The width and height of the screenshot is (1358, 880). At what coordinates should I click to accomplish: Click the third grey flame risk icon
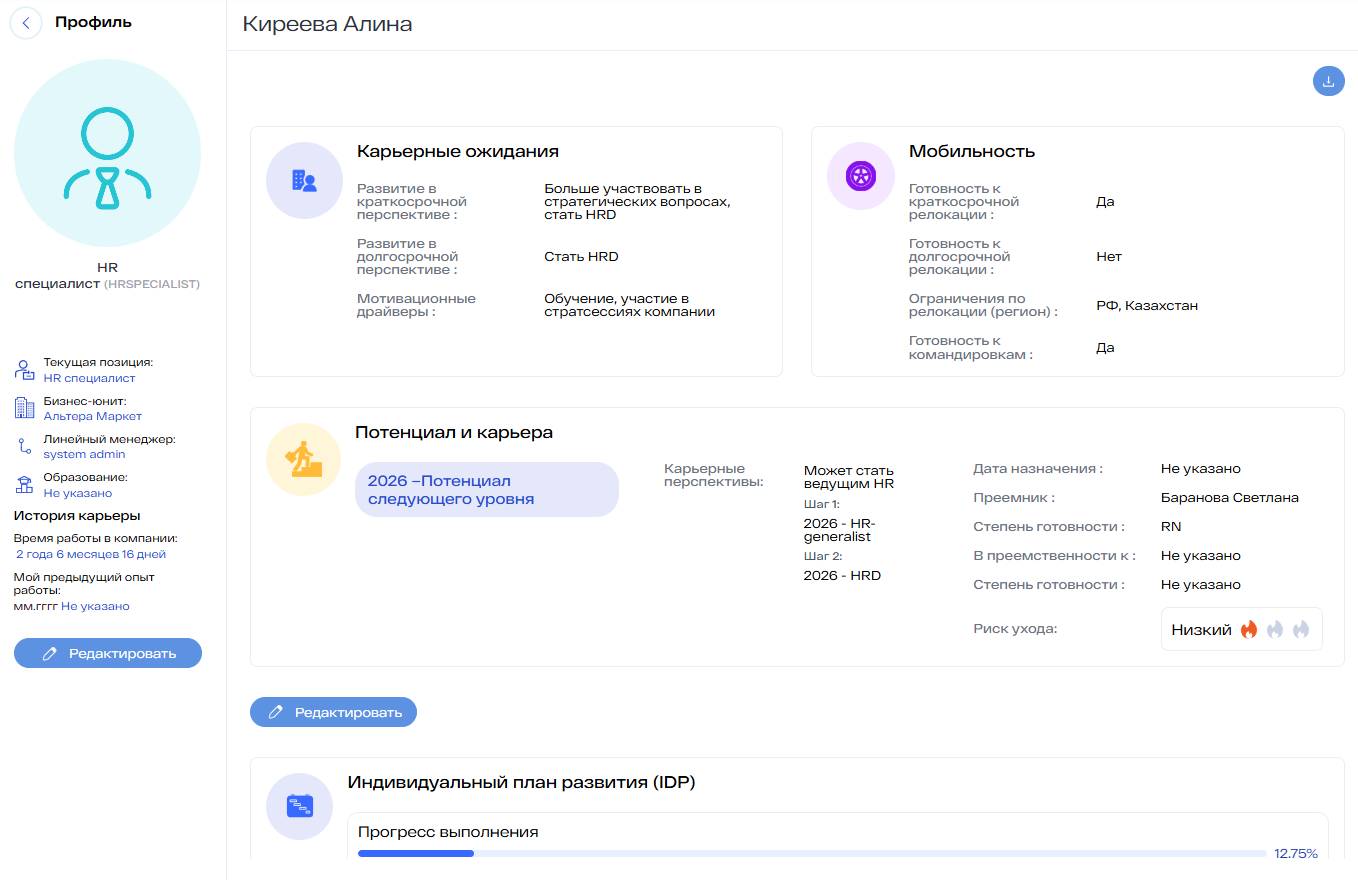[1301, 630]
